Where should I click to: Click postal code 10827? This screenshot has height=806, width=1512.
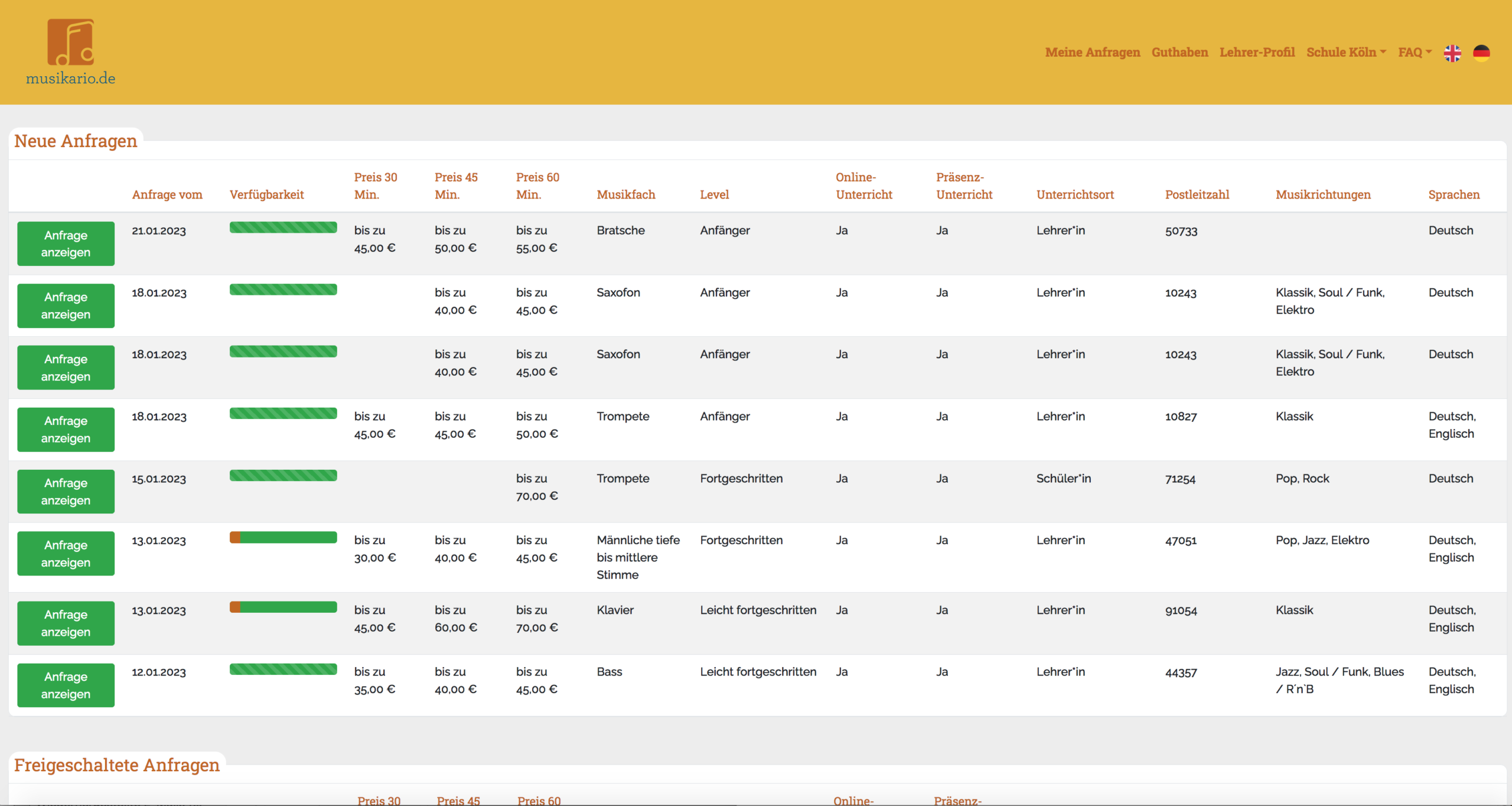(x=1181, y=417)
